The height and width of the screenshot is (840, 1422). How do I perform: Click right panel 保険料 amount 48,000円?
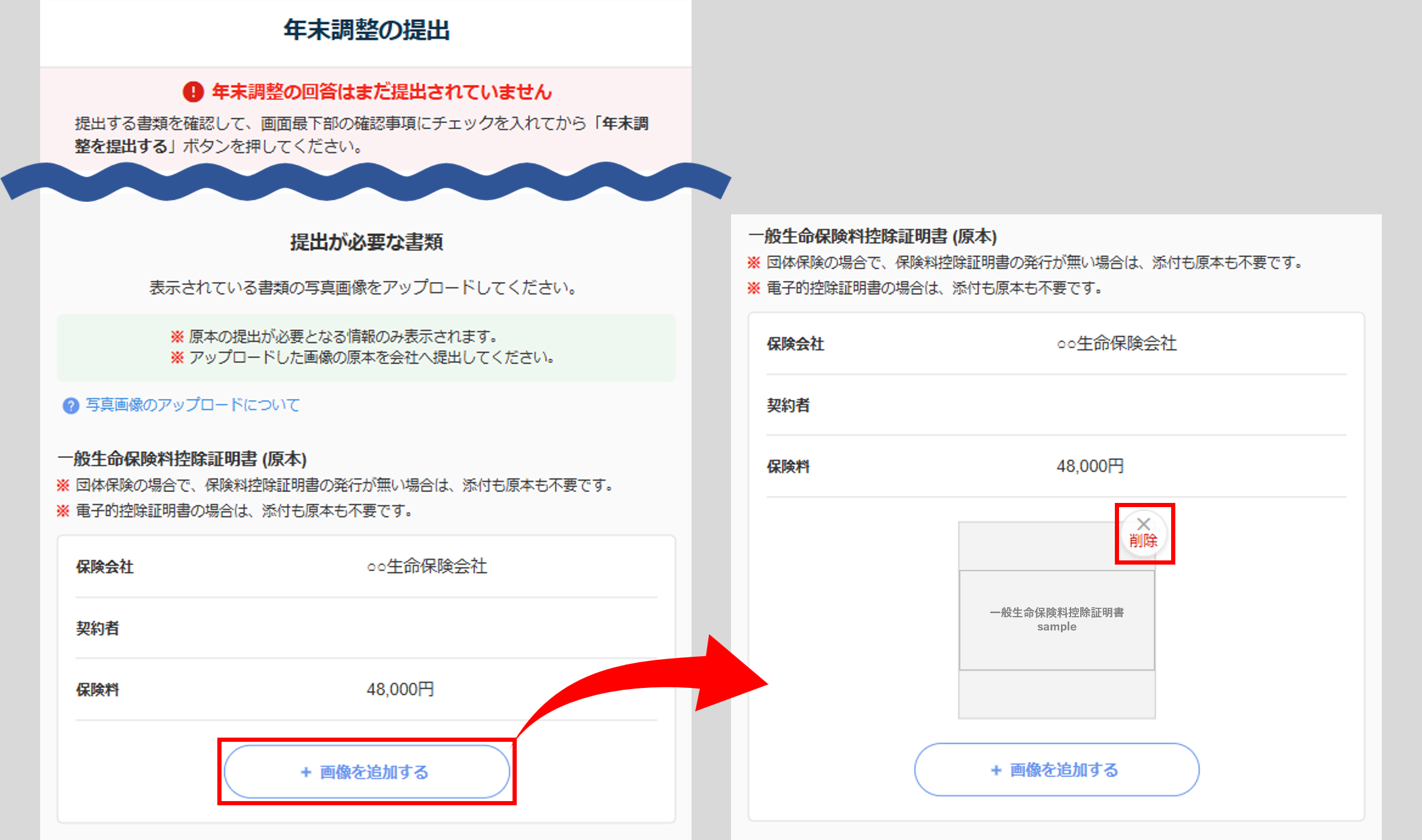(x=1090, y=466)
